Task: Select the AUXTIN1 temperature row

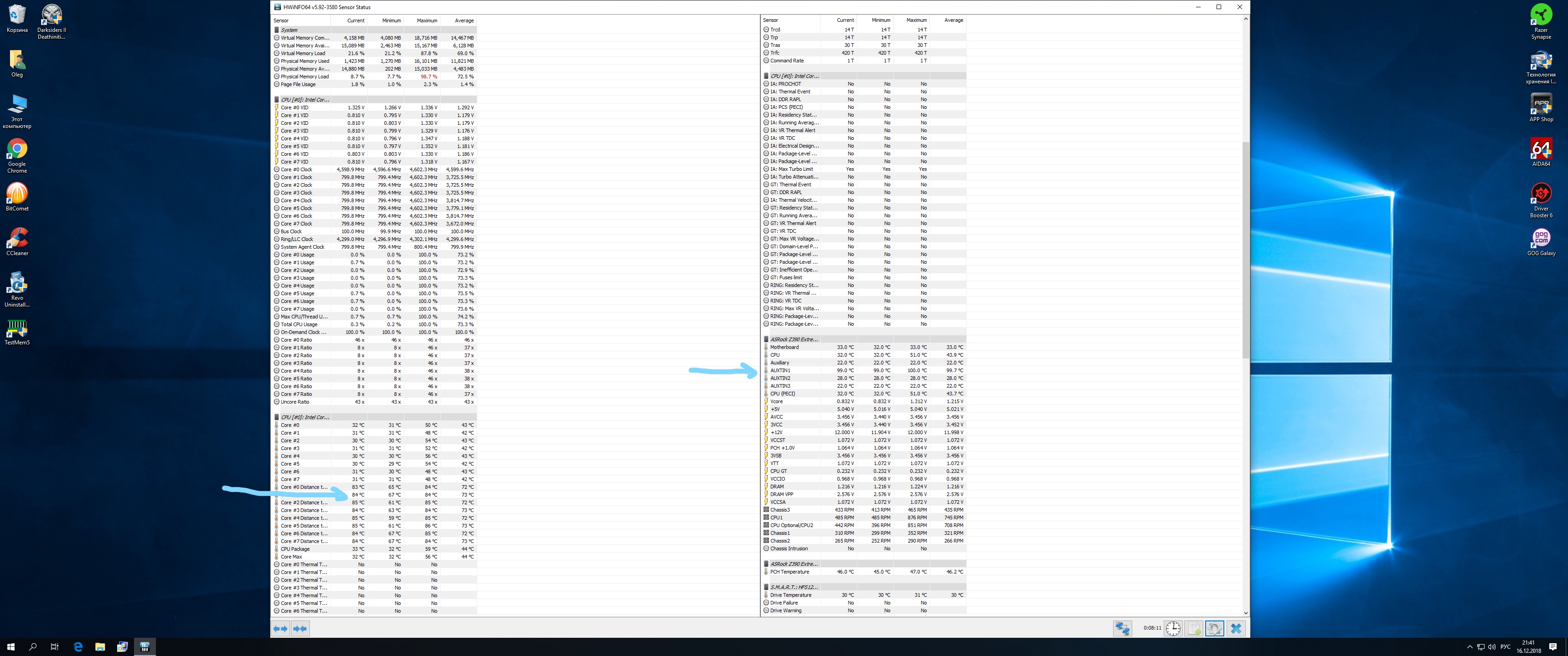Action: [780, 371]
